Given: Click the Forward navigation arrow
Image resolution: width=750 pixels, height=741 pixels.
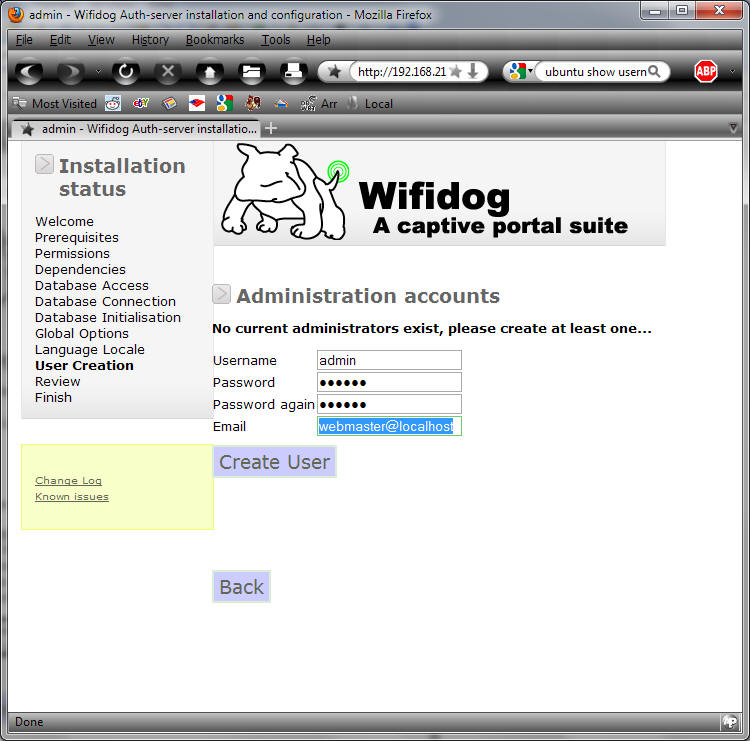Looking at the screenshot, I should 70,72.
